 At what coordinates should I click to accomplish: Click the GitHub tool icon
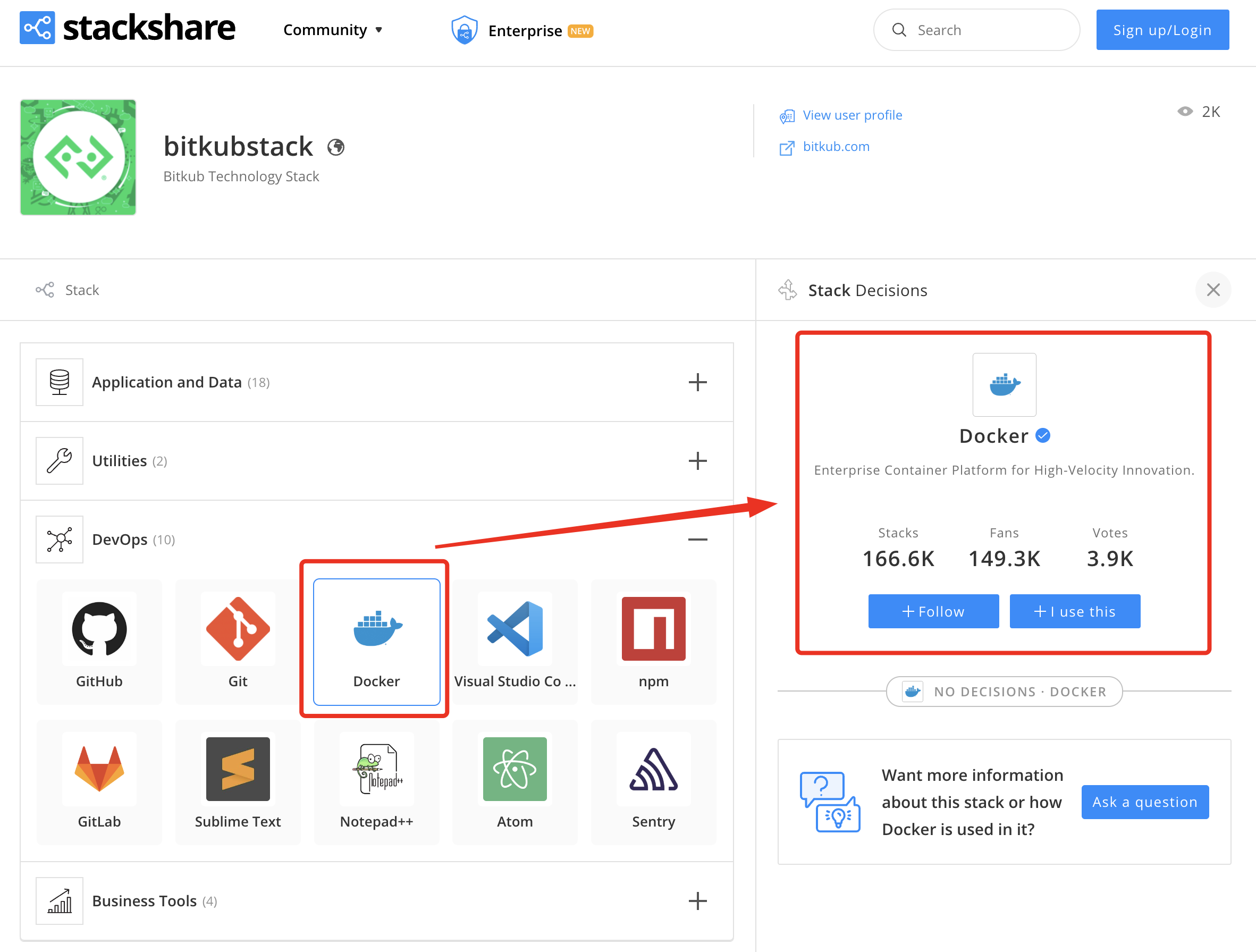point(99,629)
